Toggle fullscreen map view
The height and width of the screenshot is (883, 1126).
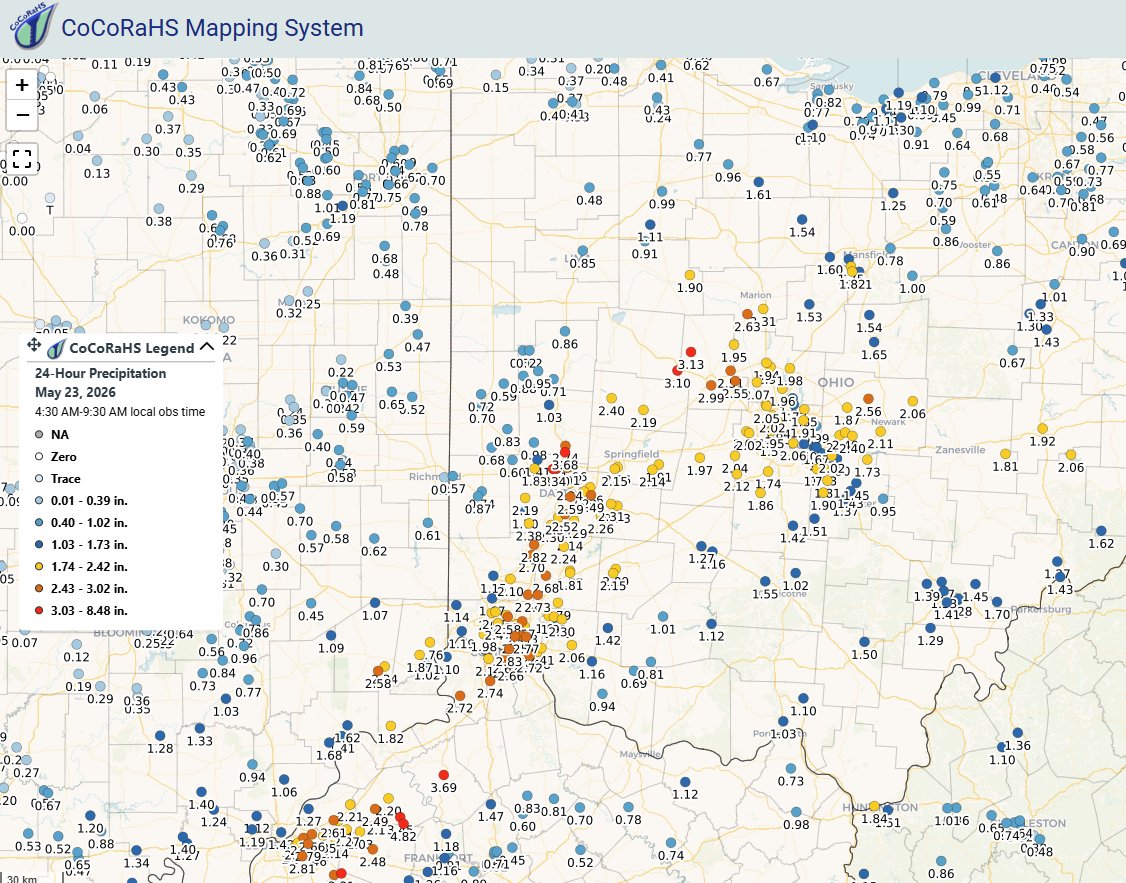click(x=22, y=158)
